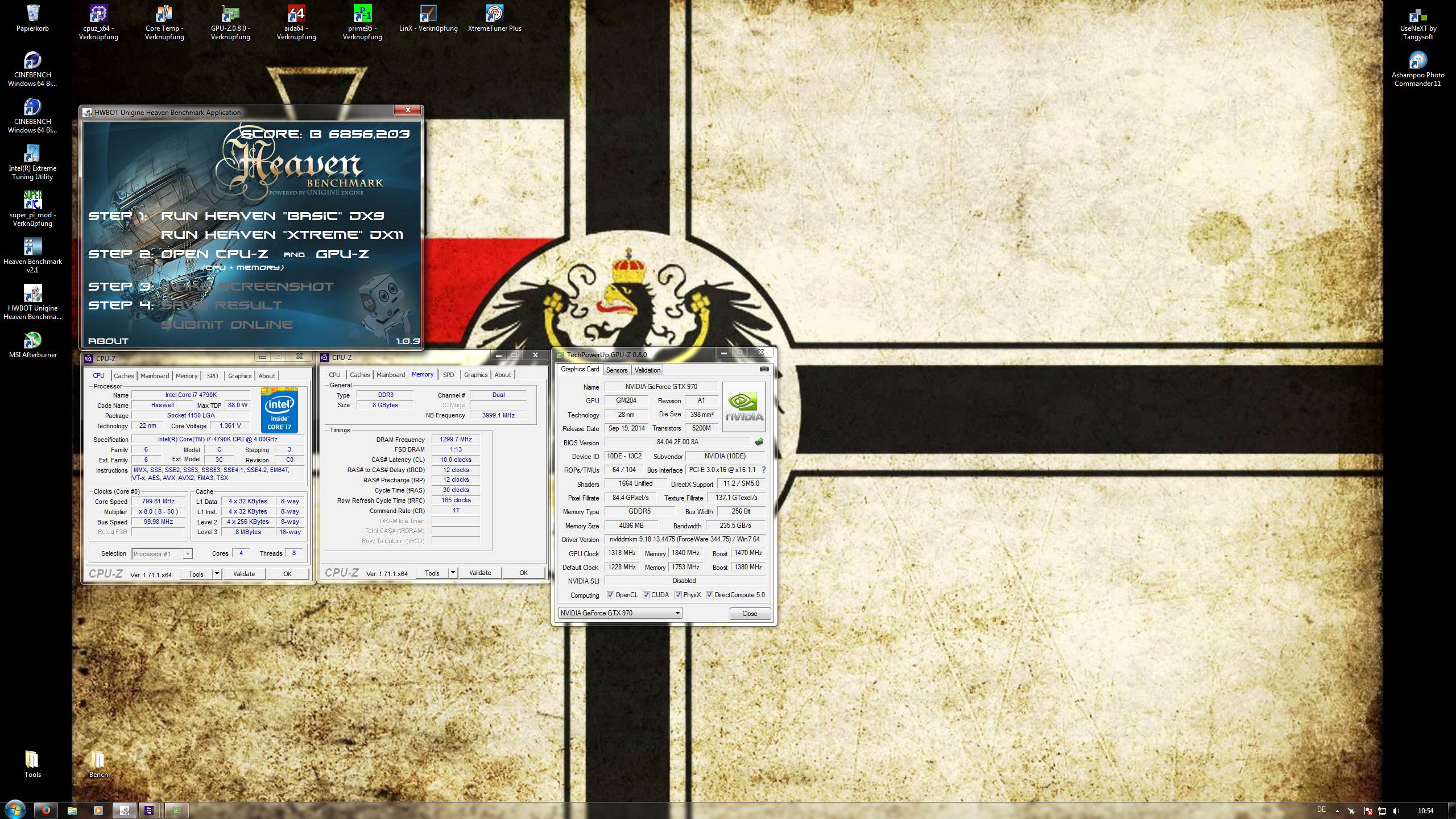
Task: Click the Core Voltage value 1.361 V
Action: (230, 425)
